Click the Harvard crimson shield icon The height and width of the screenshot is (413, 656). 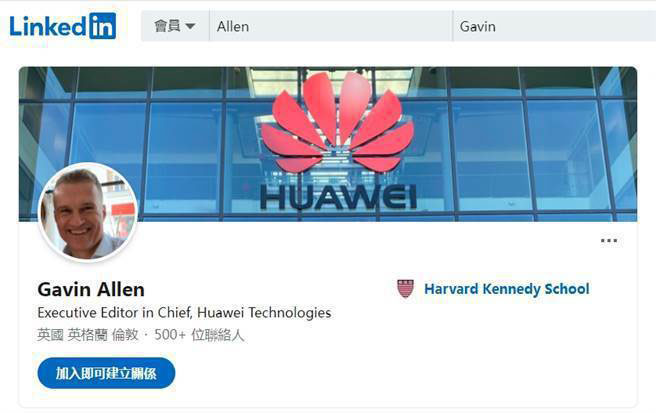(405, 288)
